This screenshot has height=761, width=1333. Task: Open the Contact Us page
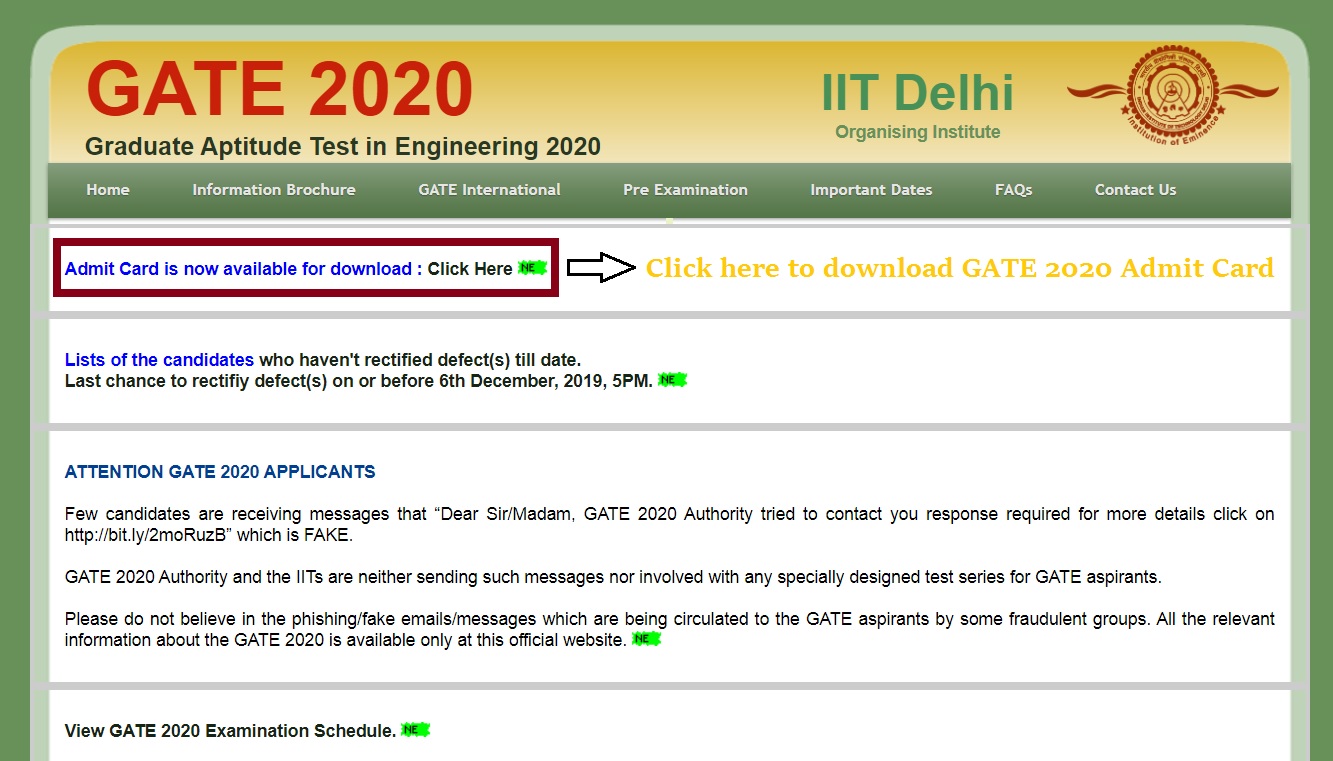pos(1135,189)
